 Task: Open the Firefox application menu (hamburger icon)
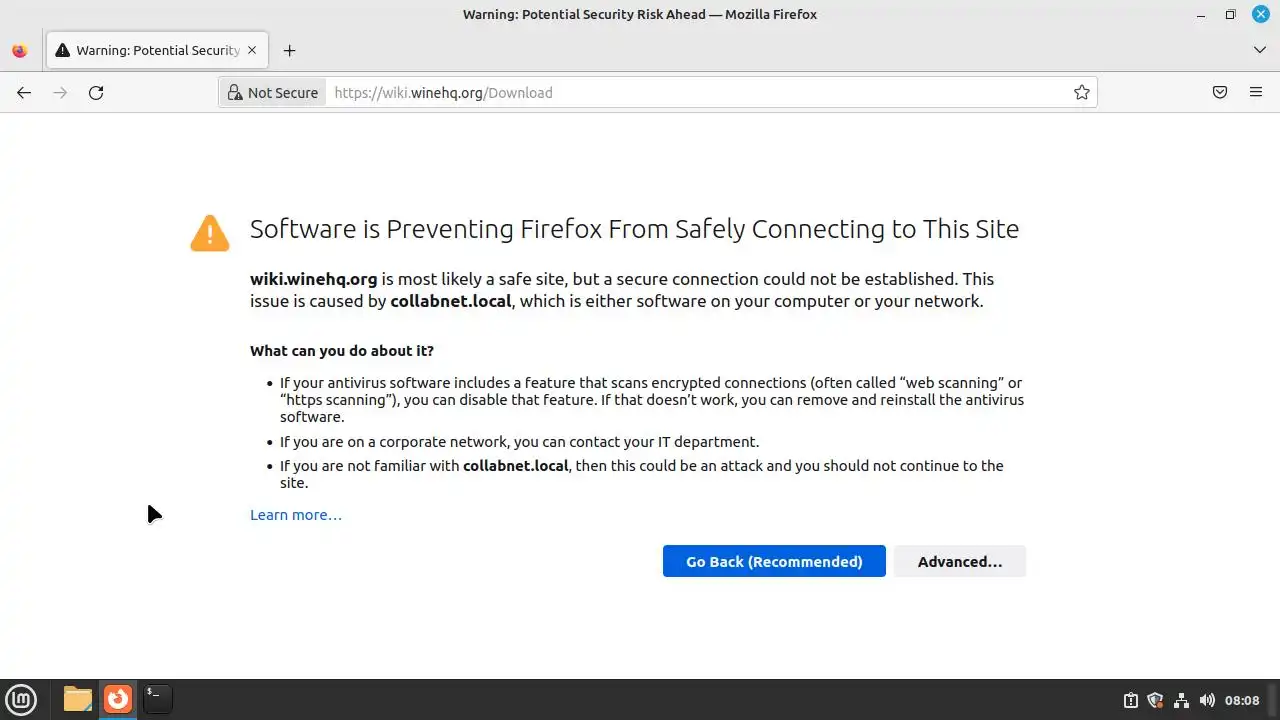click(x=1256, y=93)
